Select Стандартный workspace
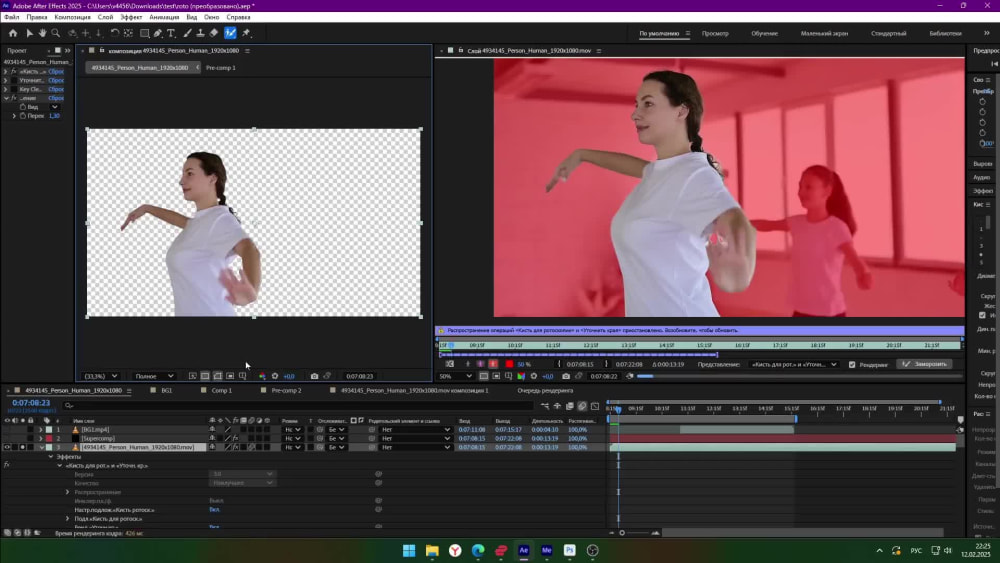Viewport: 1000px width, 563px height. coord(888,33)
